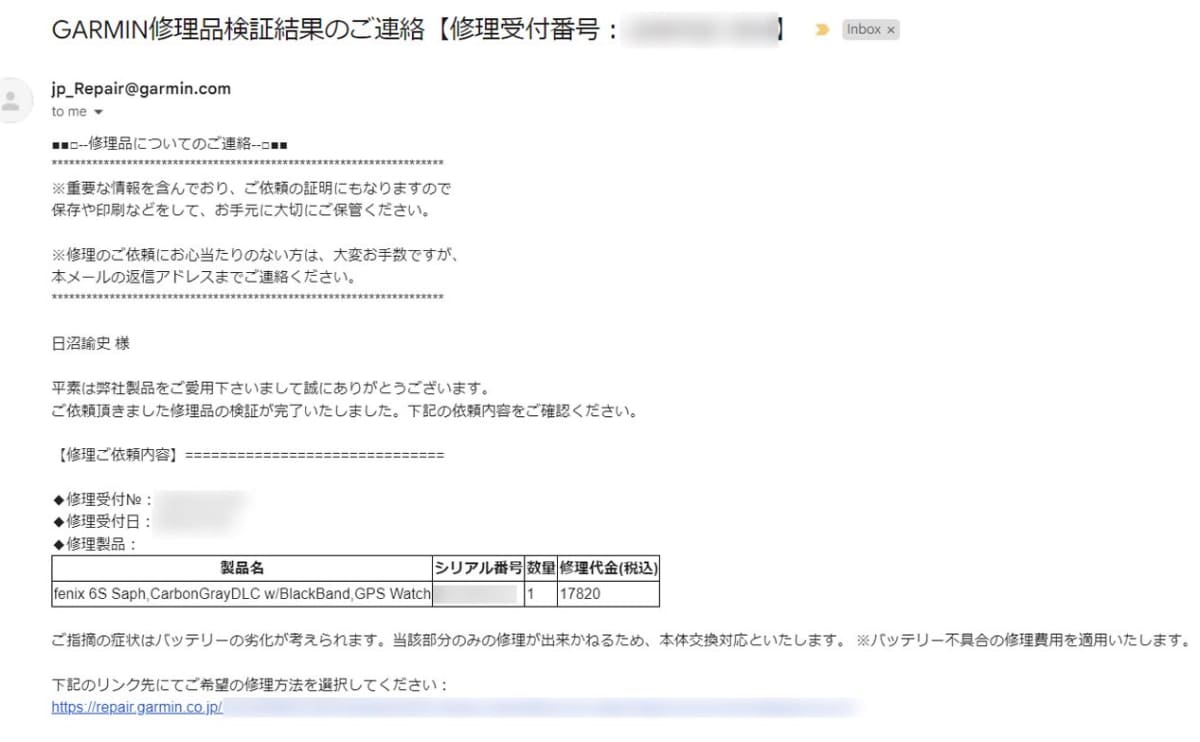1200x742 pixels.
Task: Click the line ※修理のご依頼にお心当たりのない方は
Action: (255, 254)
